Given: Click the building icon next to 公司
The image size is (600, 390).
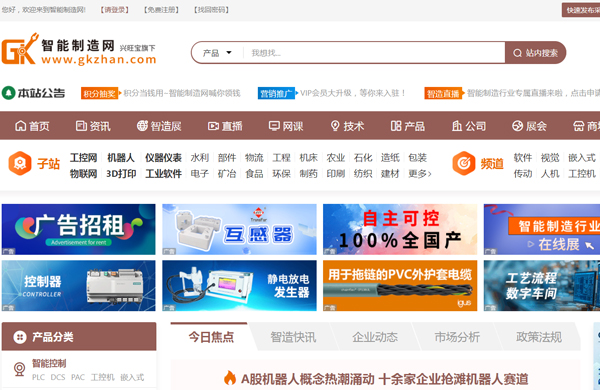Looking at the screenshot, I should 457,126.
